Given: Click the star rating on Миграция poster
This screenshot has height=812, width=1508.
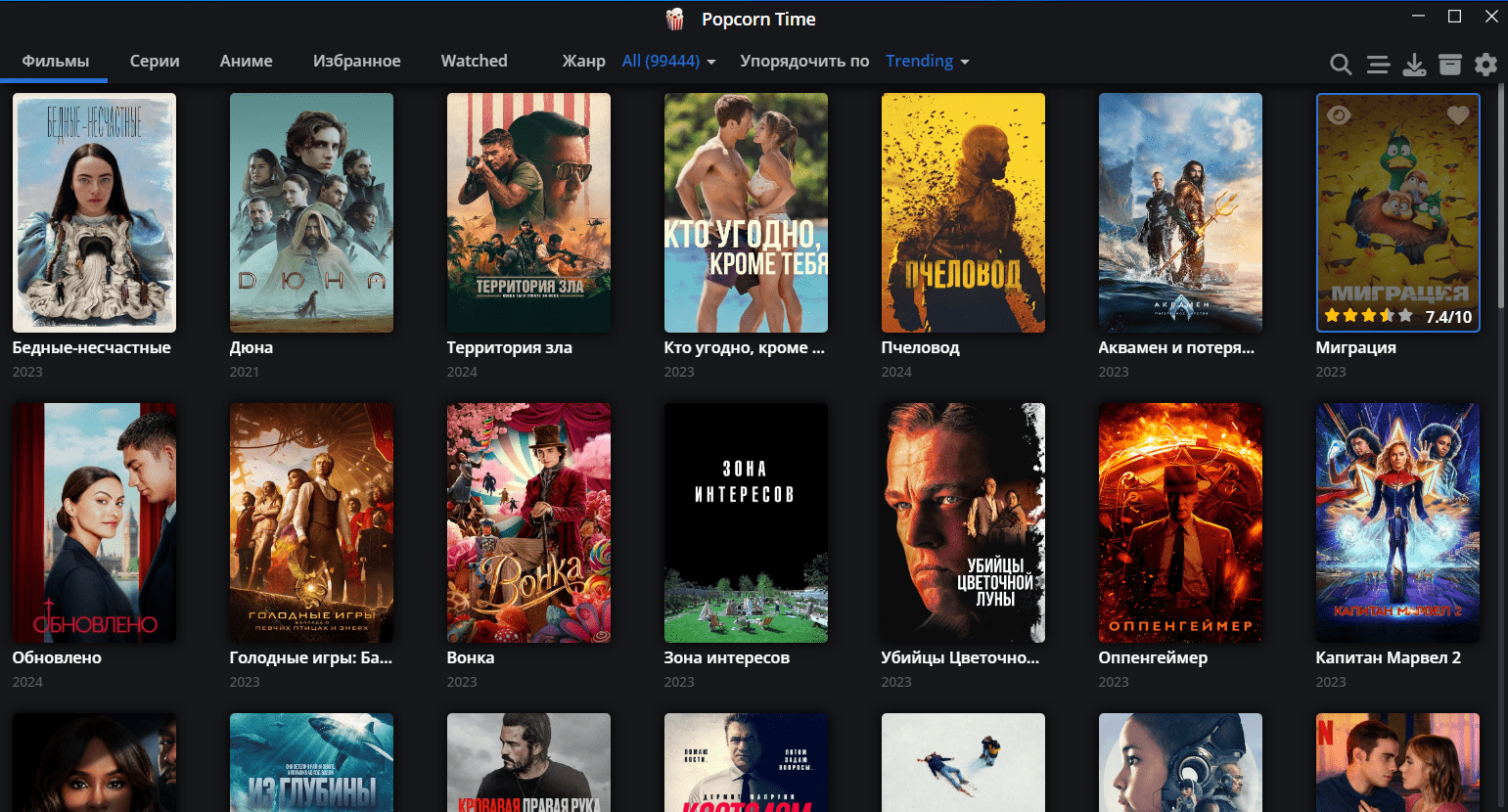Looking at the screenshot, I should (x=1368, y=316).
